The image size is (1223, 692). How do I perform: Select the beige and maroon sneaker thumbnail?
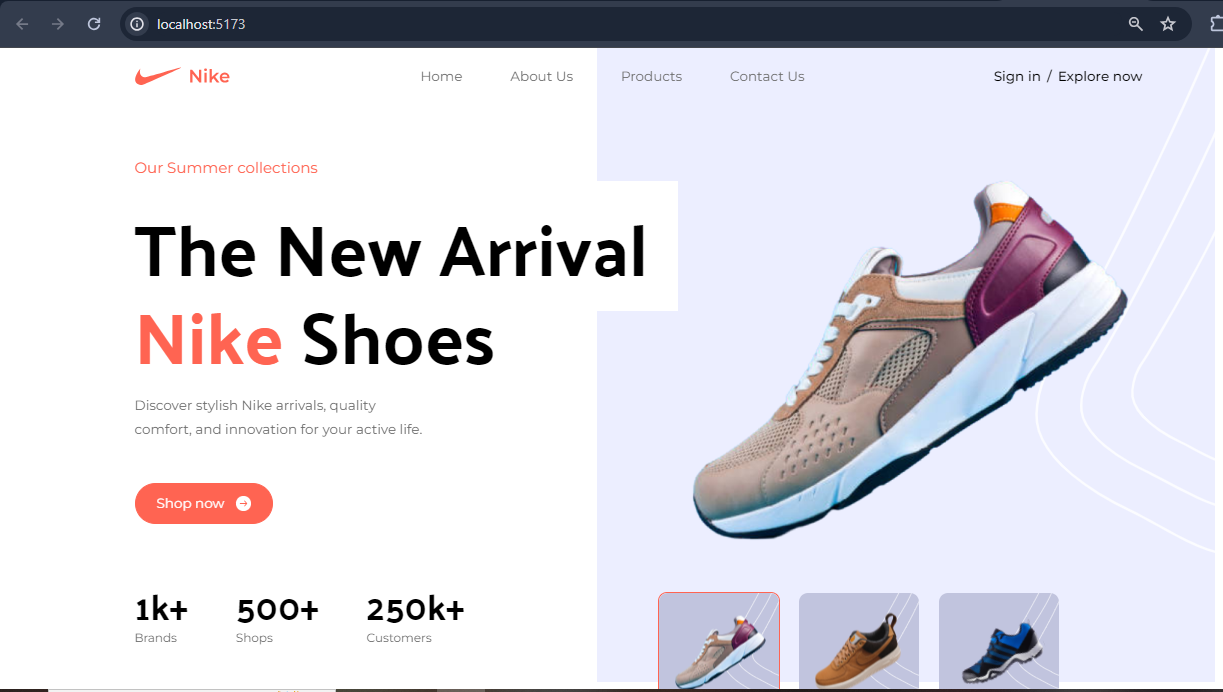(718, 641)
